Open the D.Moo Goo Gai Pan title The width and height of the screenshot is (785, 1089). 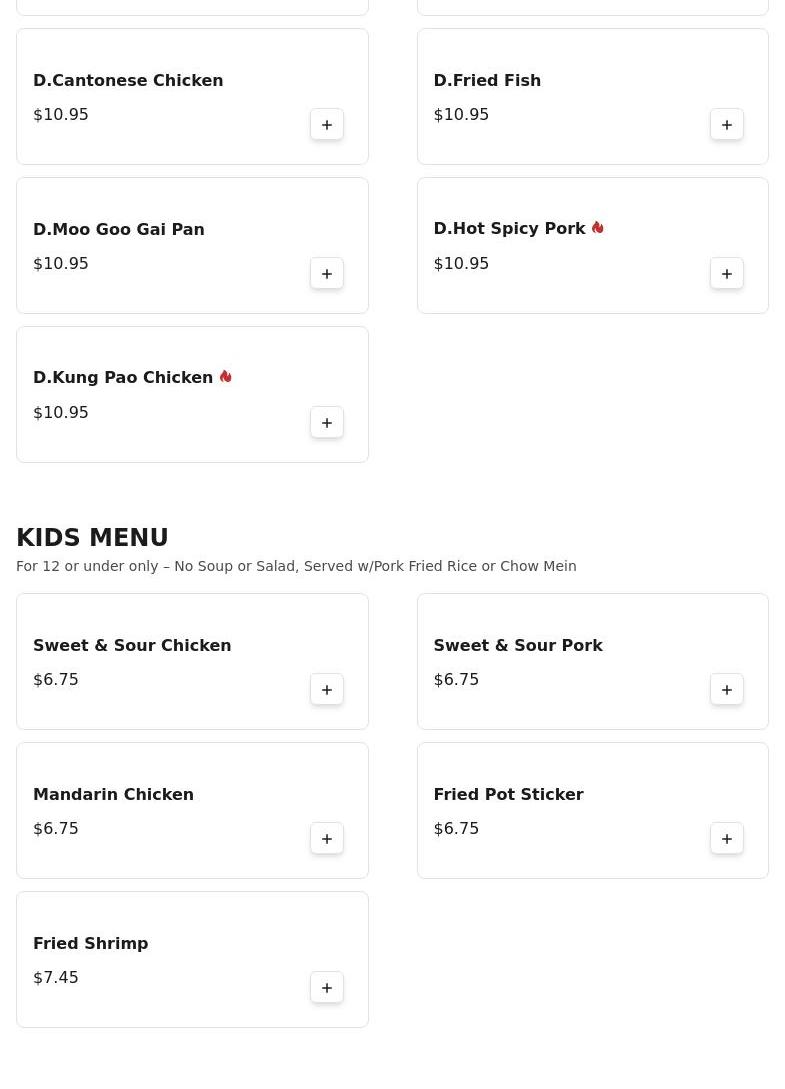tap(119, 229)
